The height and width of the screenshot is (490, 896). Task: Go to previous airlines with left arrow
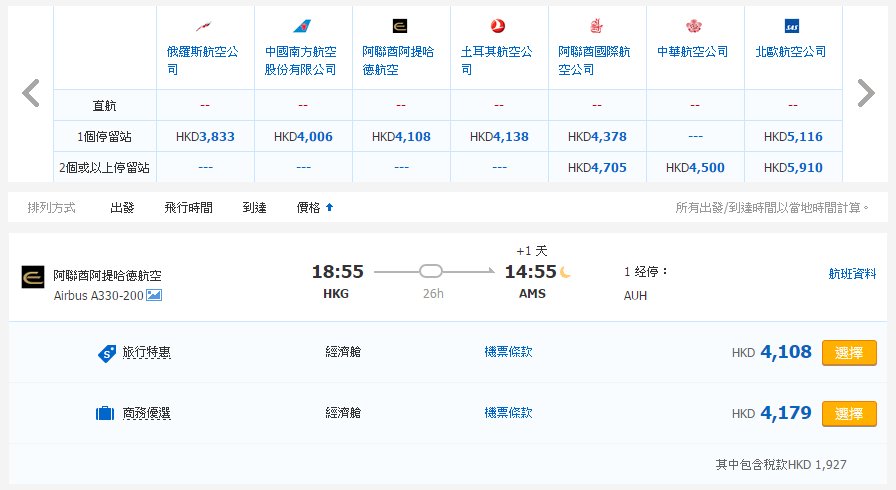click(31, 93)
